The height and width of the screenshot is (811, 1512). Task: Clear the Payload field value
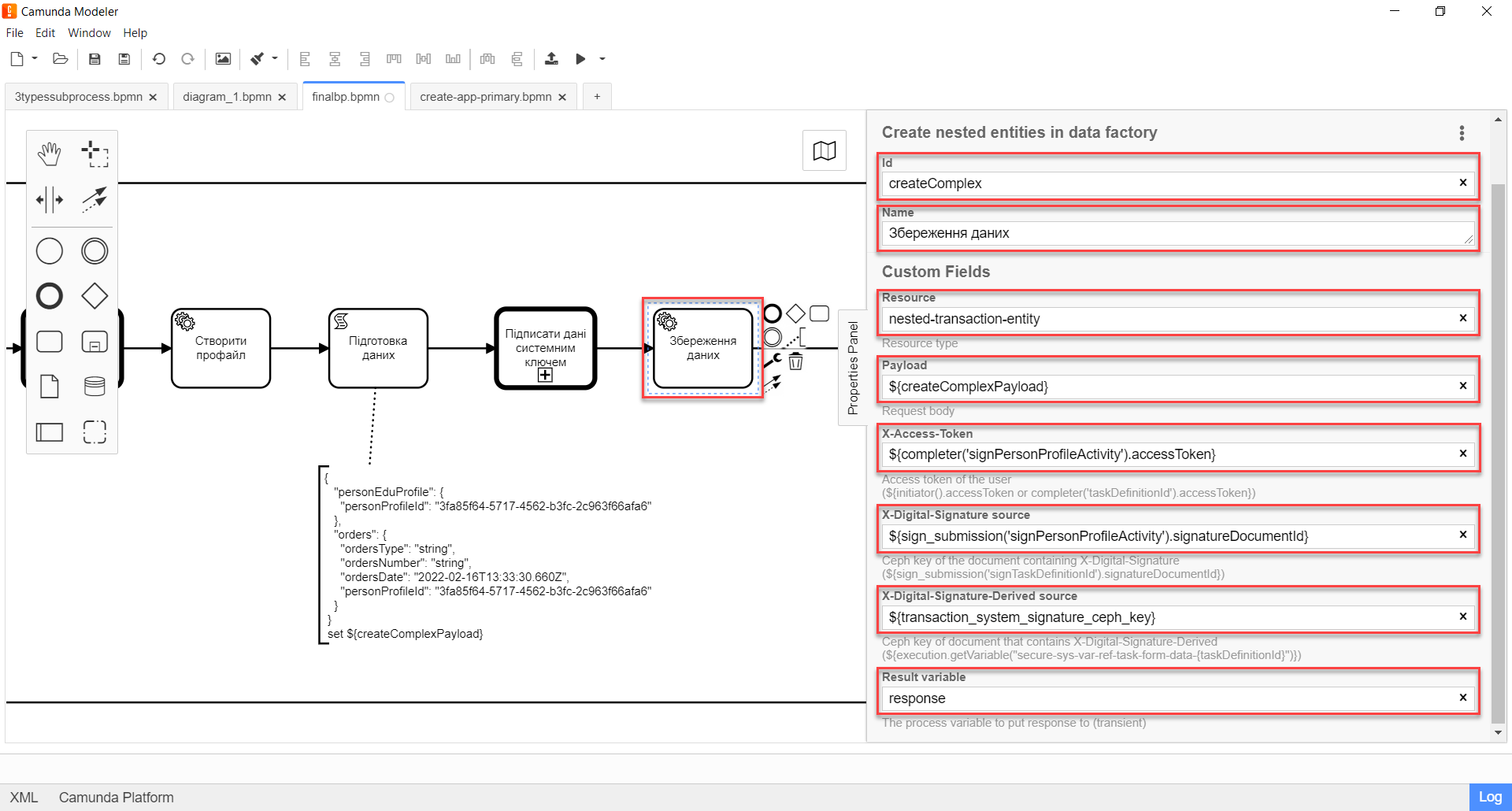coord(1463,386)
